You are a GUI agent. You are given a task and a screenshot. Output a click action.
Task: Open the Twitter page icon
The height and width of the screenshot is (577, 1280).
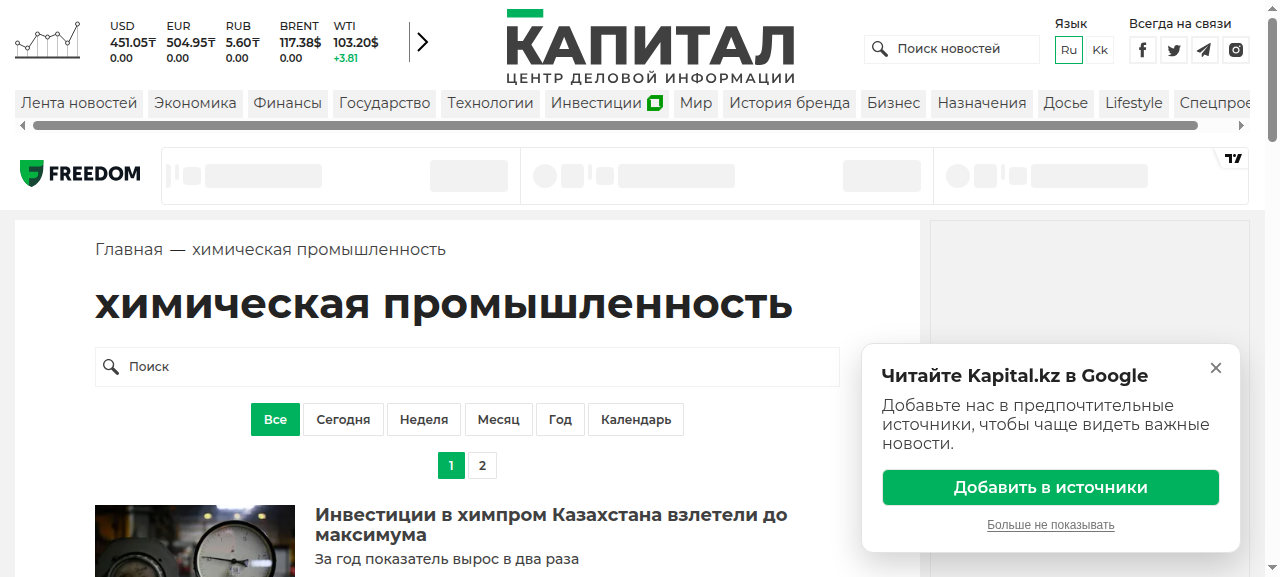pos(1174,50)
